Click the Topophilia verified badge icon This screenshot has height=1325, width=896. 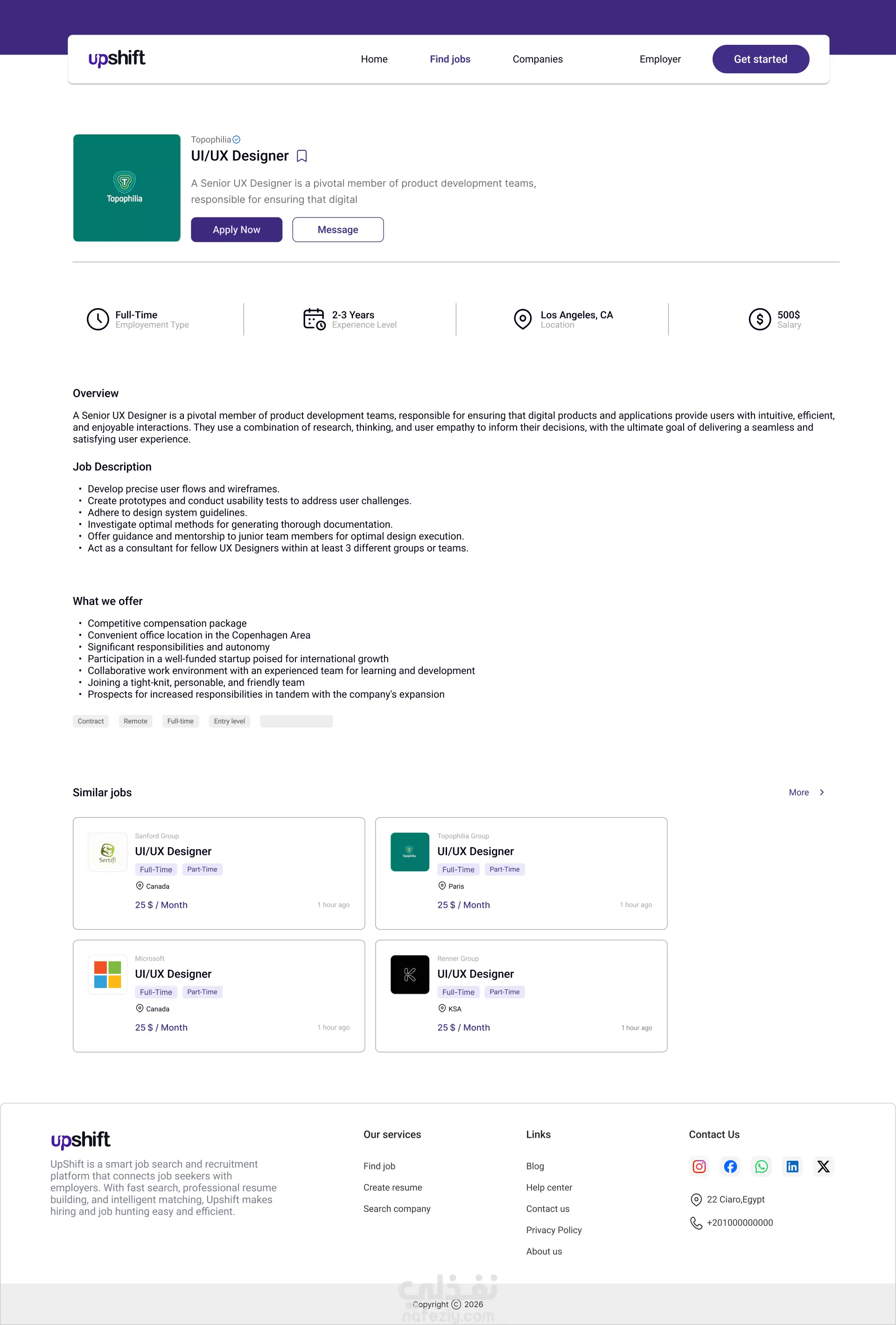coord(237,140)
